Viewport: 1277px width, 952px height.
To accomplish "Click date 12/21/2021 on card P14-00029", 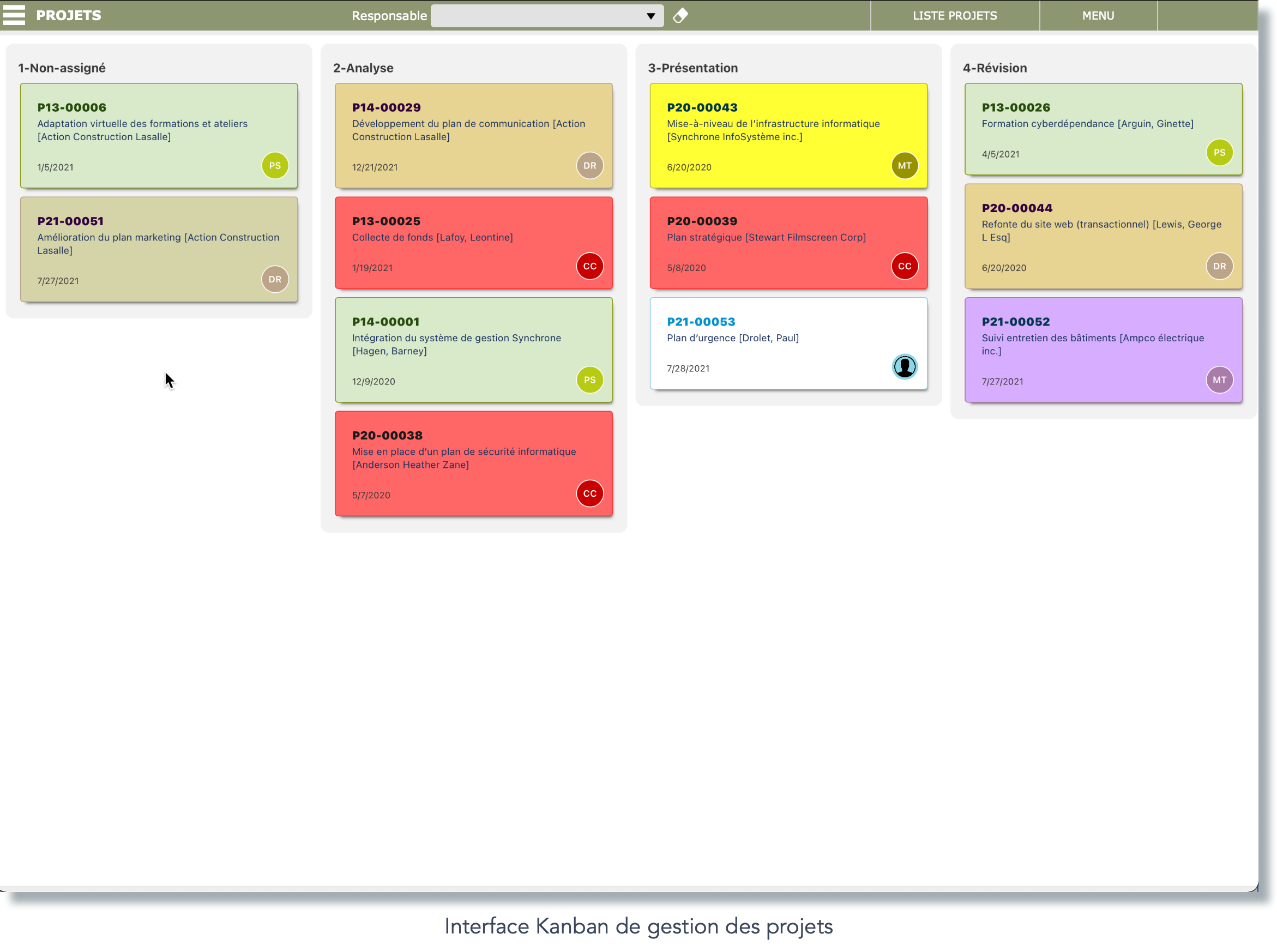I will coord(375,167).
